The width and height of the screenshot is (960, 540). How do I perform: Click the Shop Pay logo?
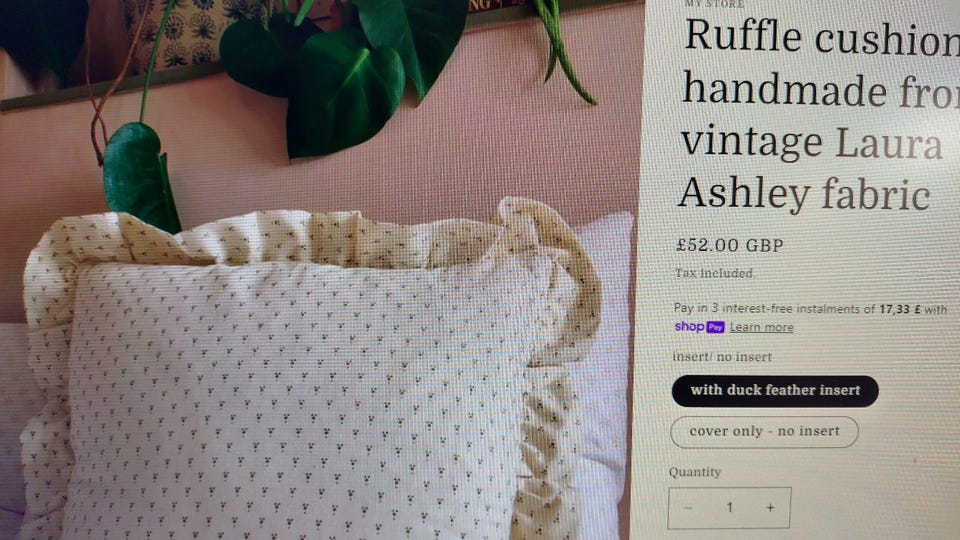tap(699, 327)
